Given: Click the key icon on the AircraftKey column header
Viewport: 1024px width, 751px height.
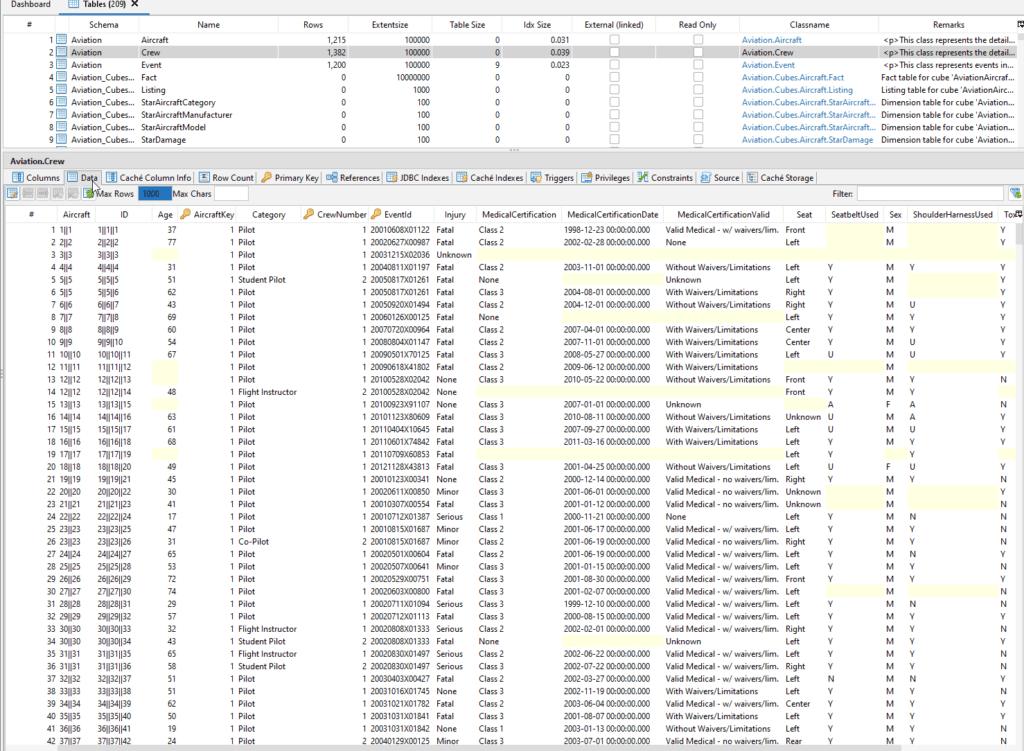Looking at the screenshot, I should pos(184,214).
